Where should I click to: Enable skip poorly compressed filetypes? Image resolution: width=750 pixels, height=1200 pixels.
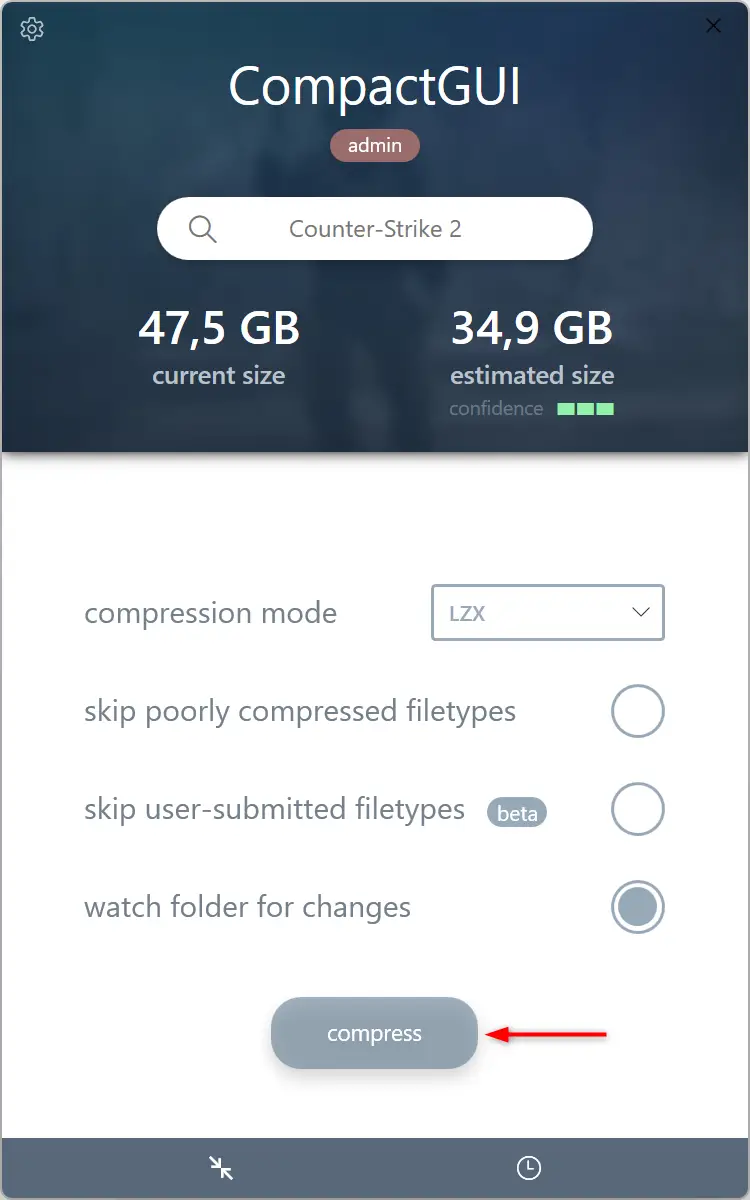pos(638,712)
